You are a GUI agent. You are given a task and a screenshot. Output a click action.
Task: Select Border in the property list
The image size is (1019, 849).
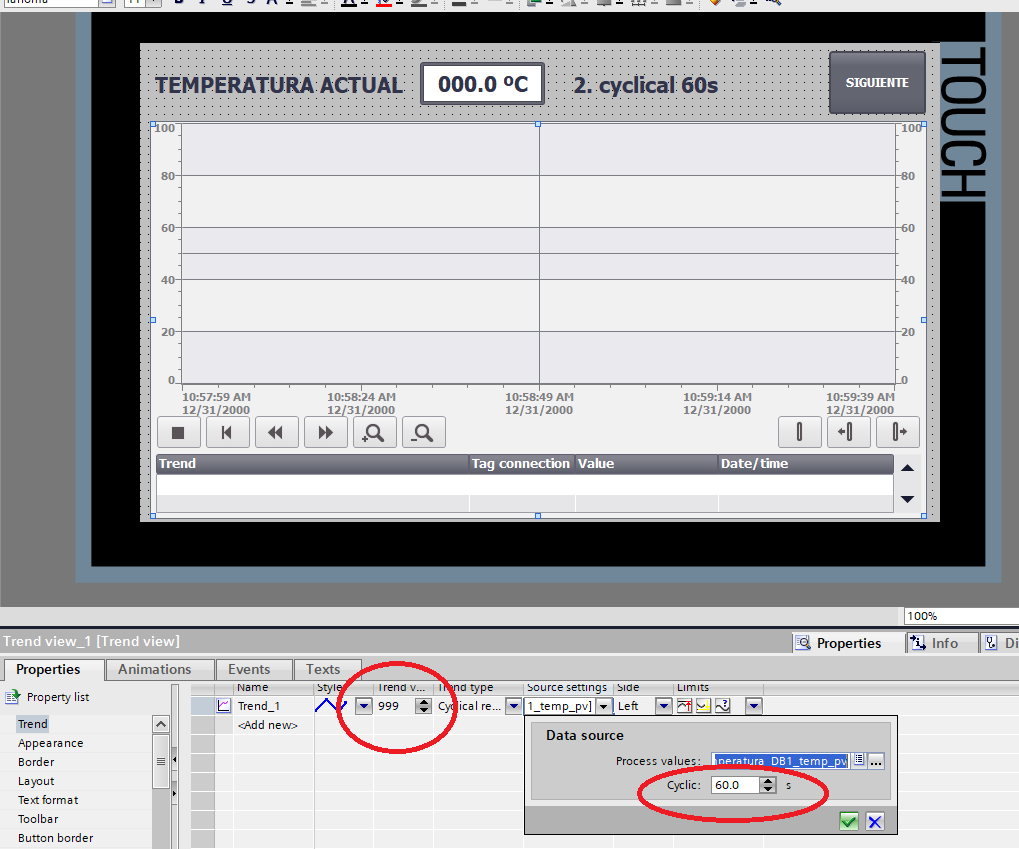(x=36, y=762)
